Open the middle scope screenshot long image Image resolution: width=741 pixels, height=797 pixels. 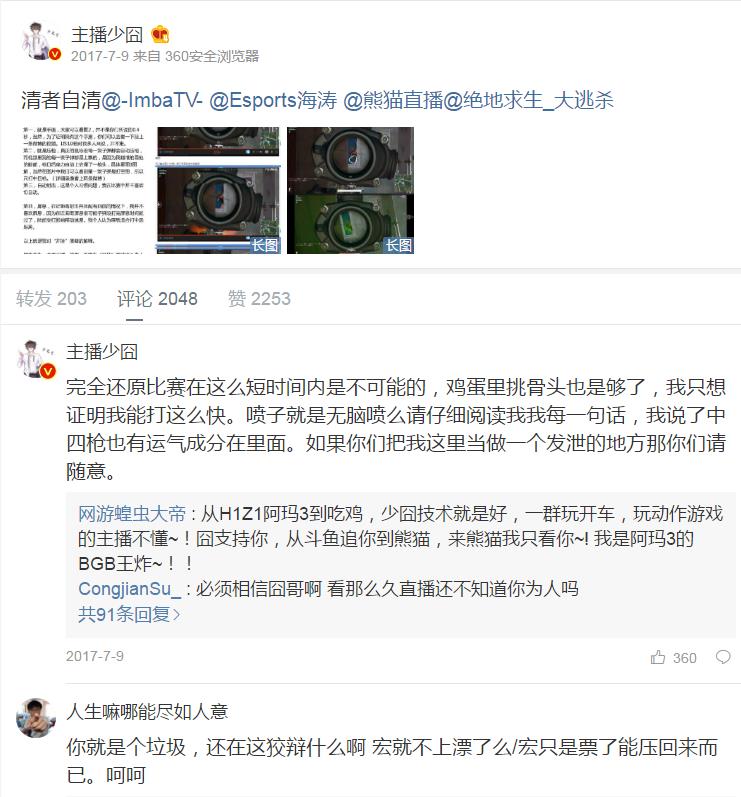[219, 190]
